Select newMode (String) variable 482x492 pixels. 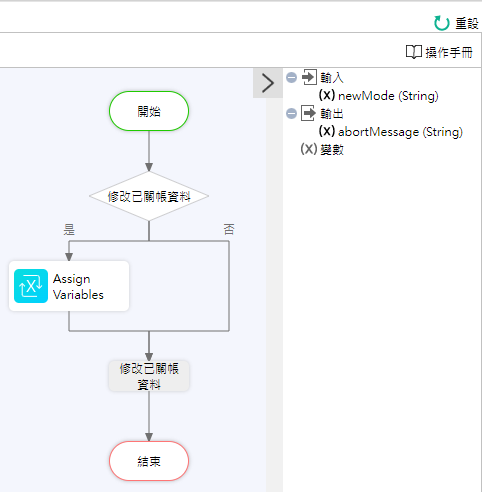tap(388, 96)
